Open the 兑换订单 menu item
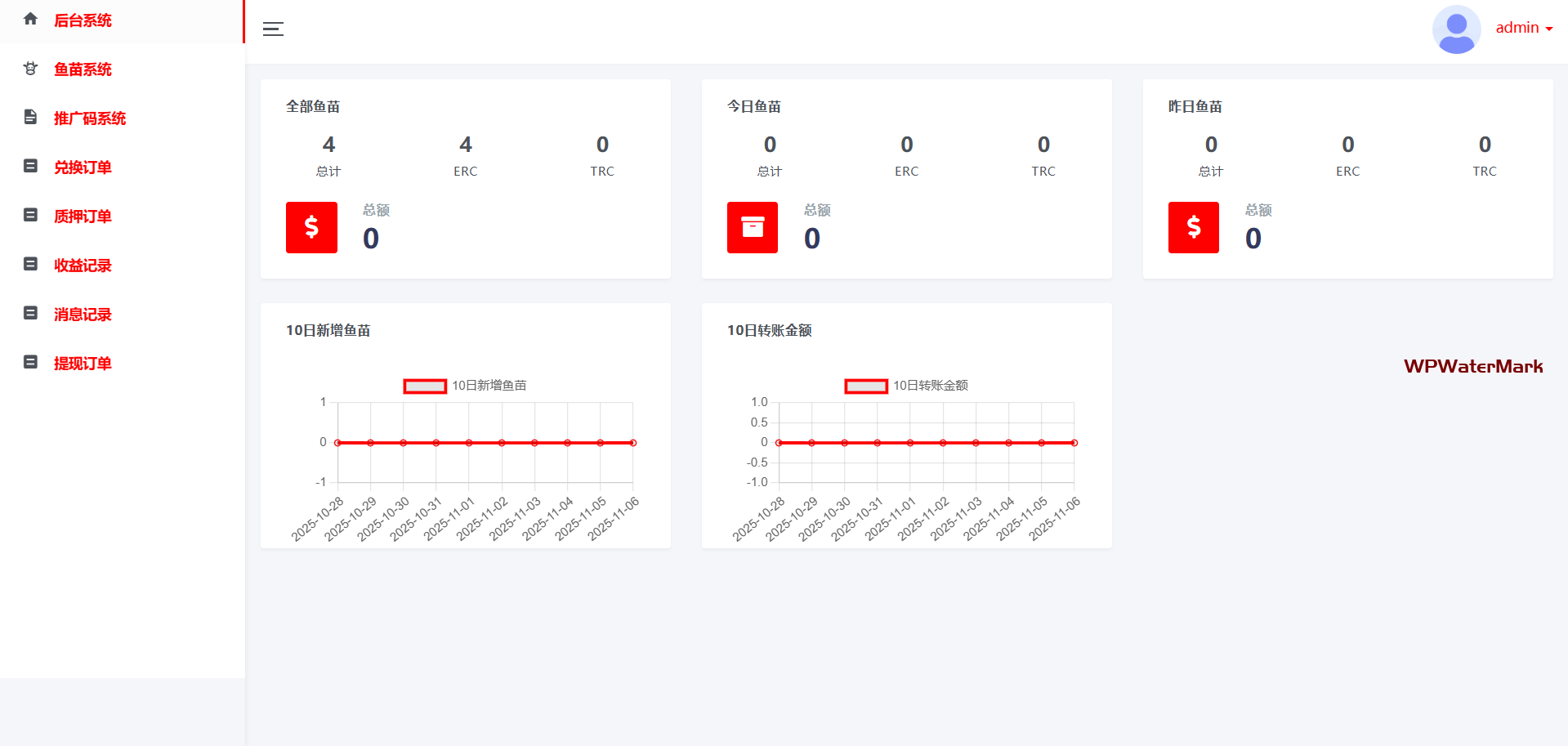The width and height of the screenshot is (1568, 746). [x=83, y=168]
